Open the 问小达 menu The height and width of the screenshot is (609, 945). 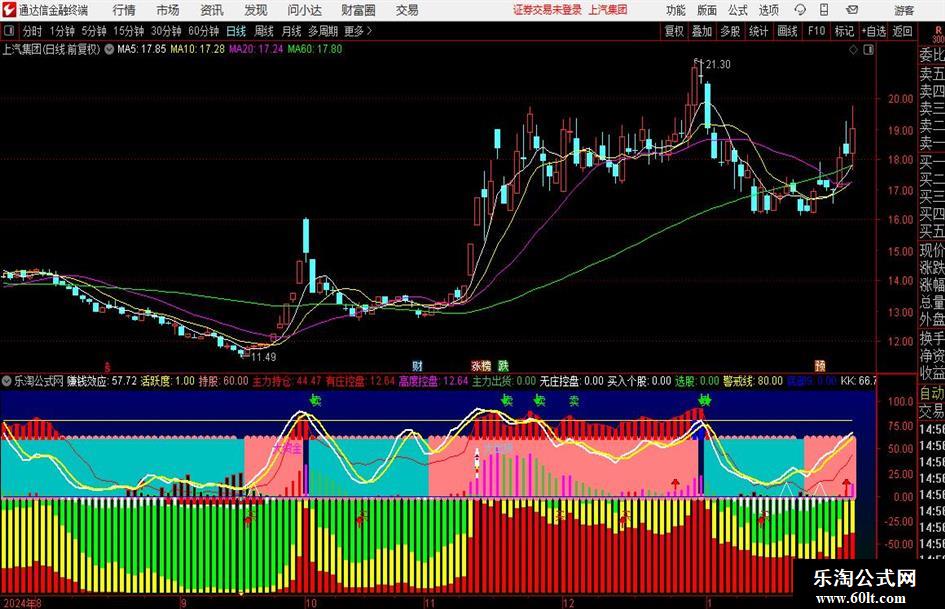coord(304,10)
